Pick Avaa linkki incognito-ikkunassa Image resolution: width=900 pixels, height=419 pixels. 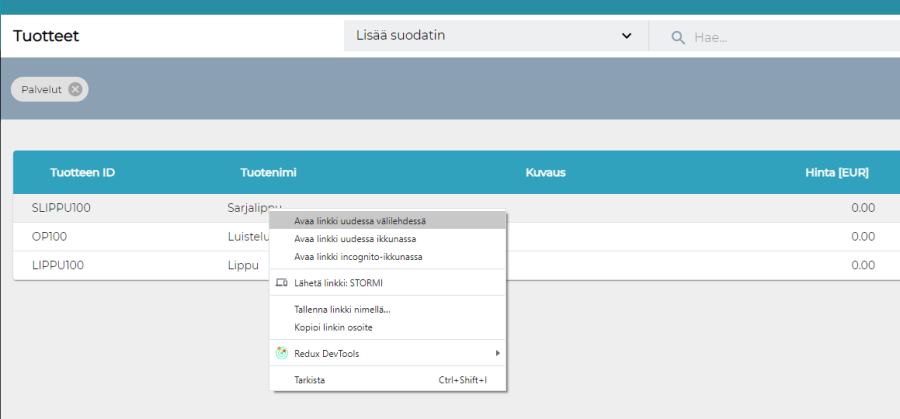(358, 257)
